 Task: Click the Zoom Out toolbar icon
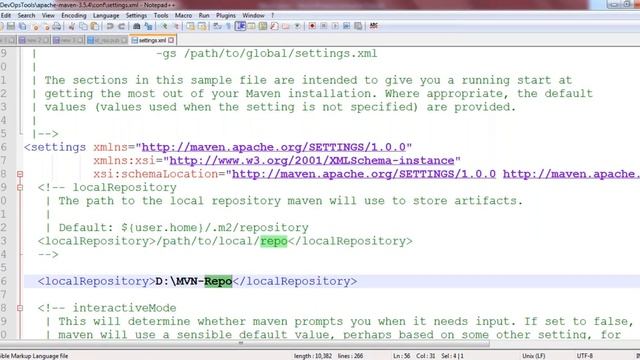pos(176,26)
